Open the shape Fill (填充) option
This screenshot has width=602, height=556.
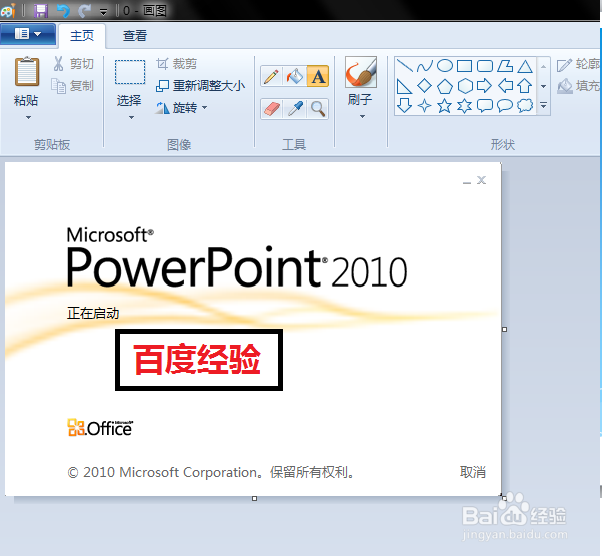(x=579, y=86)
